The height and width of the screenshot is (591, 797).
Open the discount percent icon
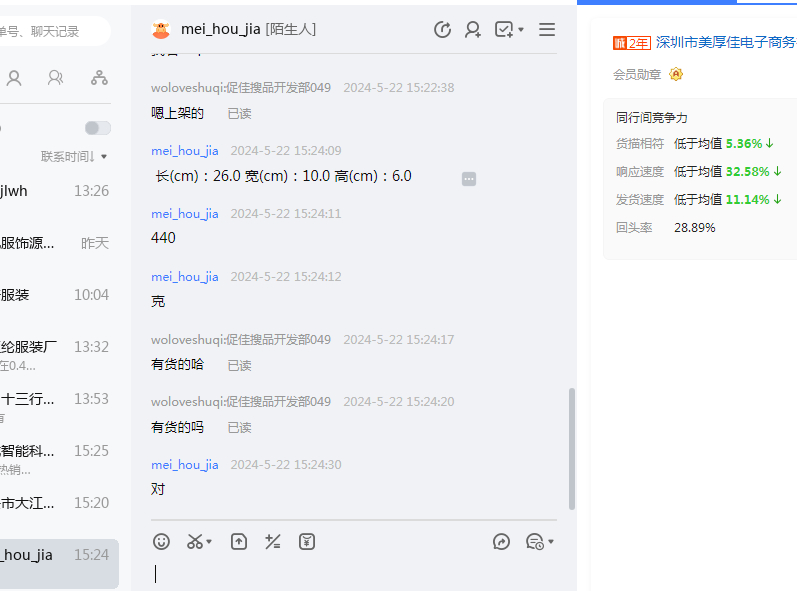tap(272, 542)
